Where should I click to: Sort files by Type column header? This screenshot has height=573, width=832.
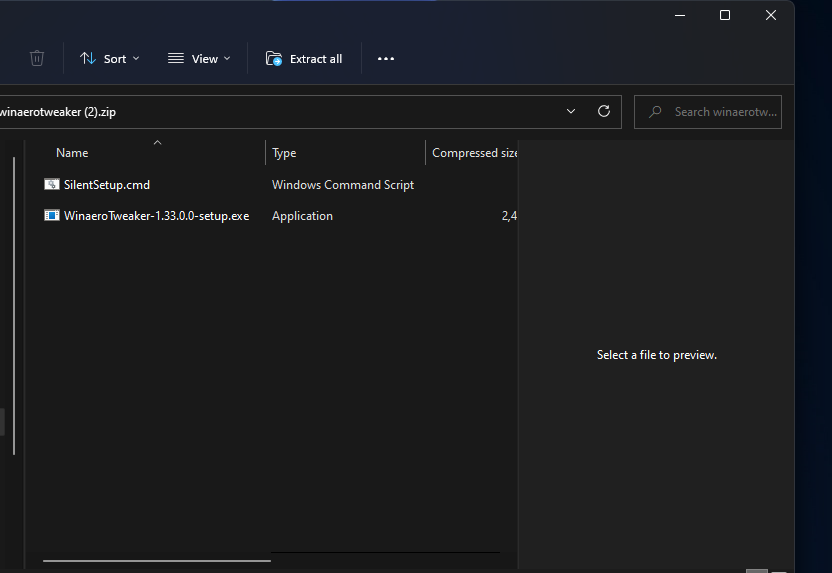(284, 153)
